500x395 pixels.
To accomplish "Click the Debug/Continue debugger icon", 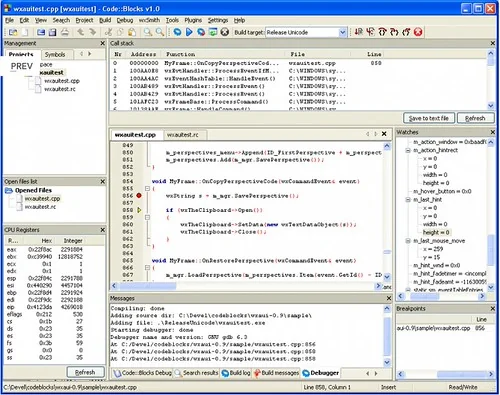I will tap(359, 32).
